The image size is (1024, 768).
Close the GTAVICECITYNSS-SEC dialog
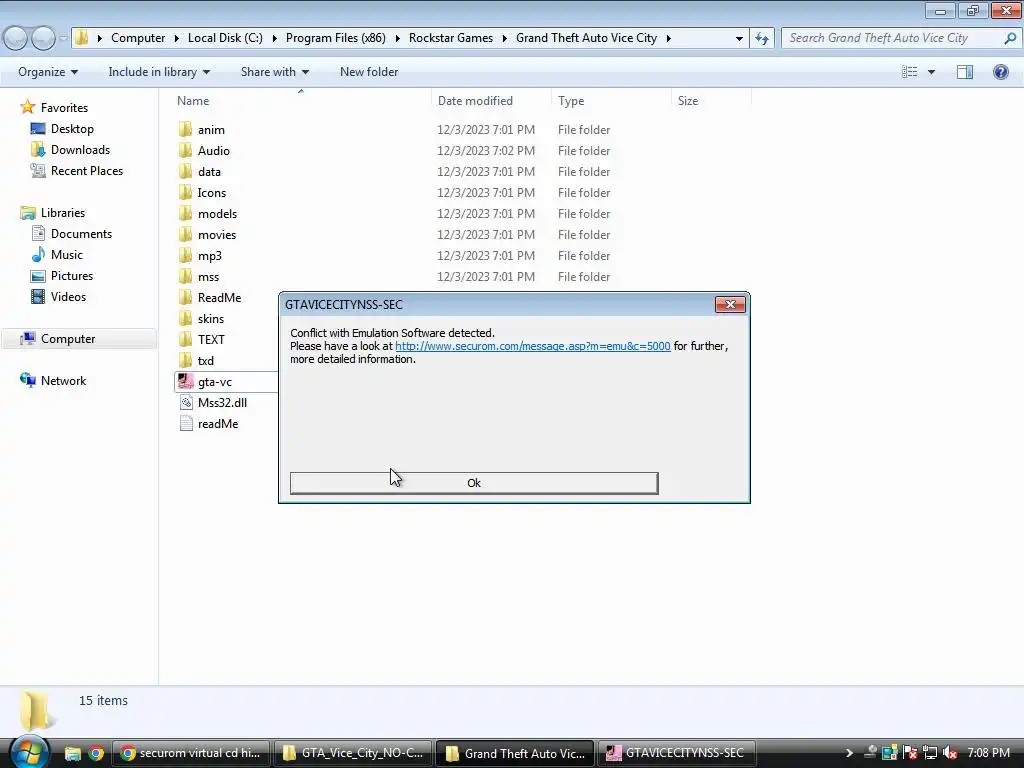pos(730,304)
